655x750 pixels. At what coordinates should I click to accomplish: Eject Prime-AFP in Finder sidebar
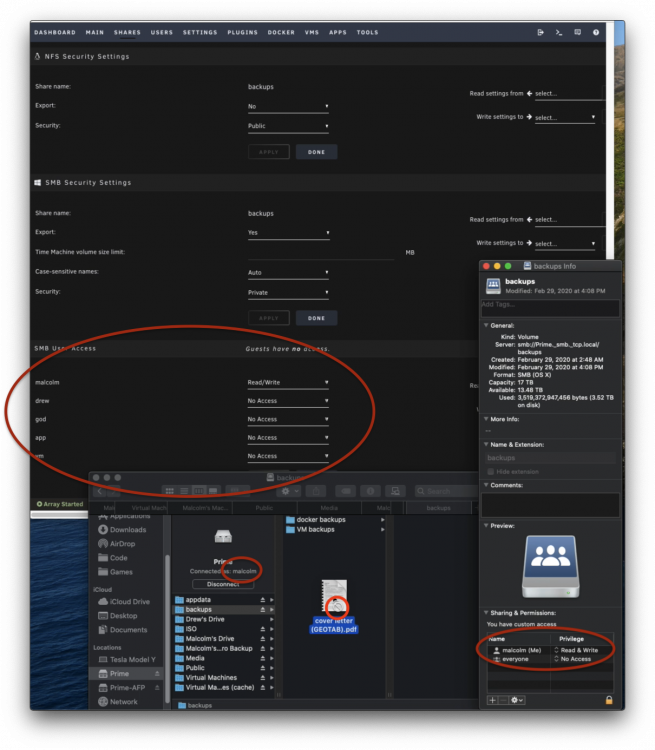[x=157, y=687]
